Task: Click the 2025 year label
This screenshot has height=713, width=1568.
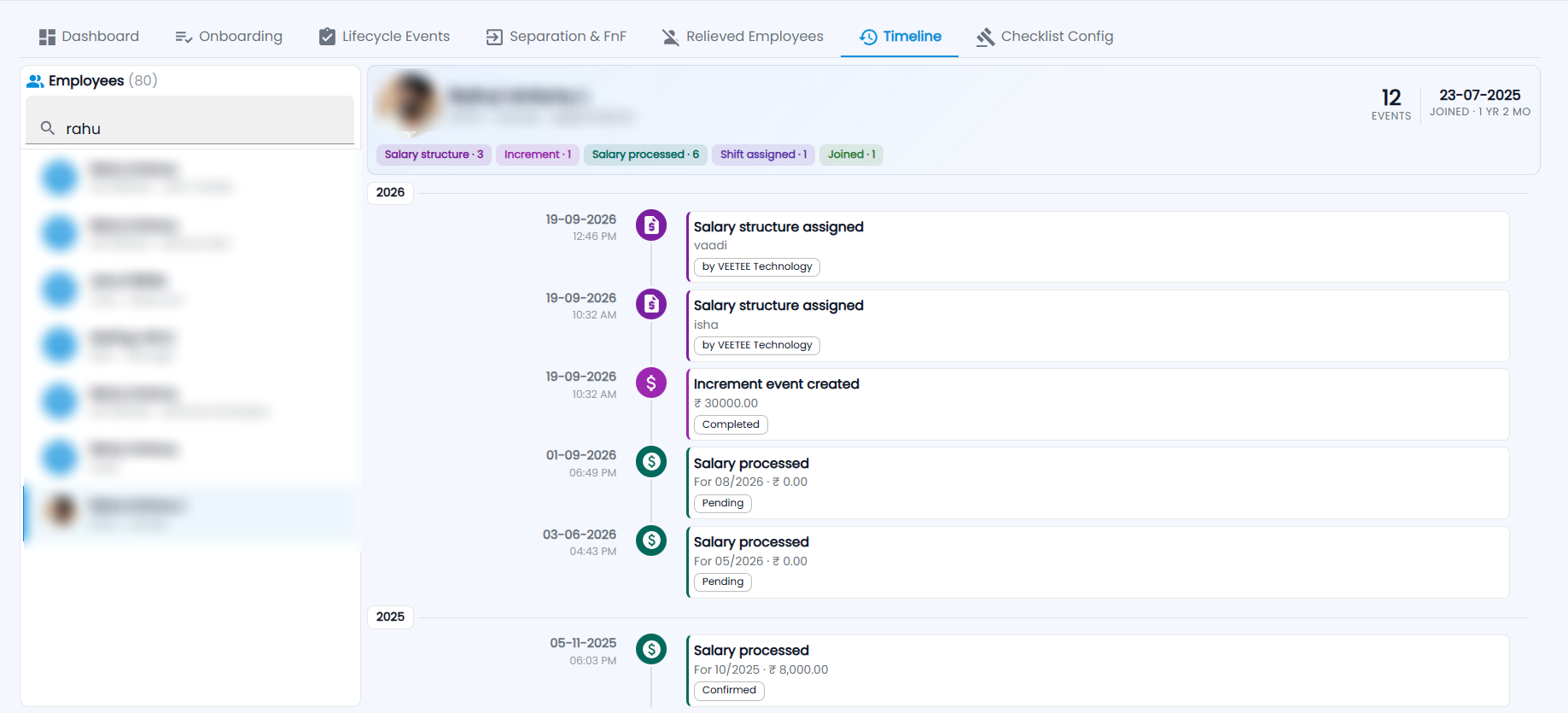Action: [391, 617]
